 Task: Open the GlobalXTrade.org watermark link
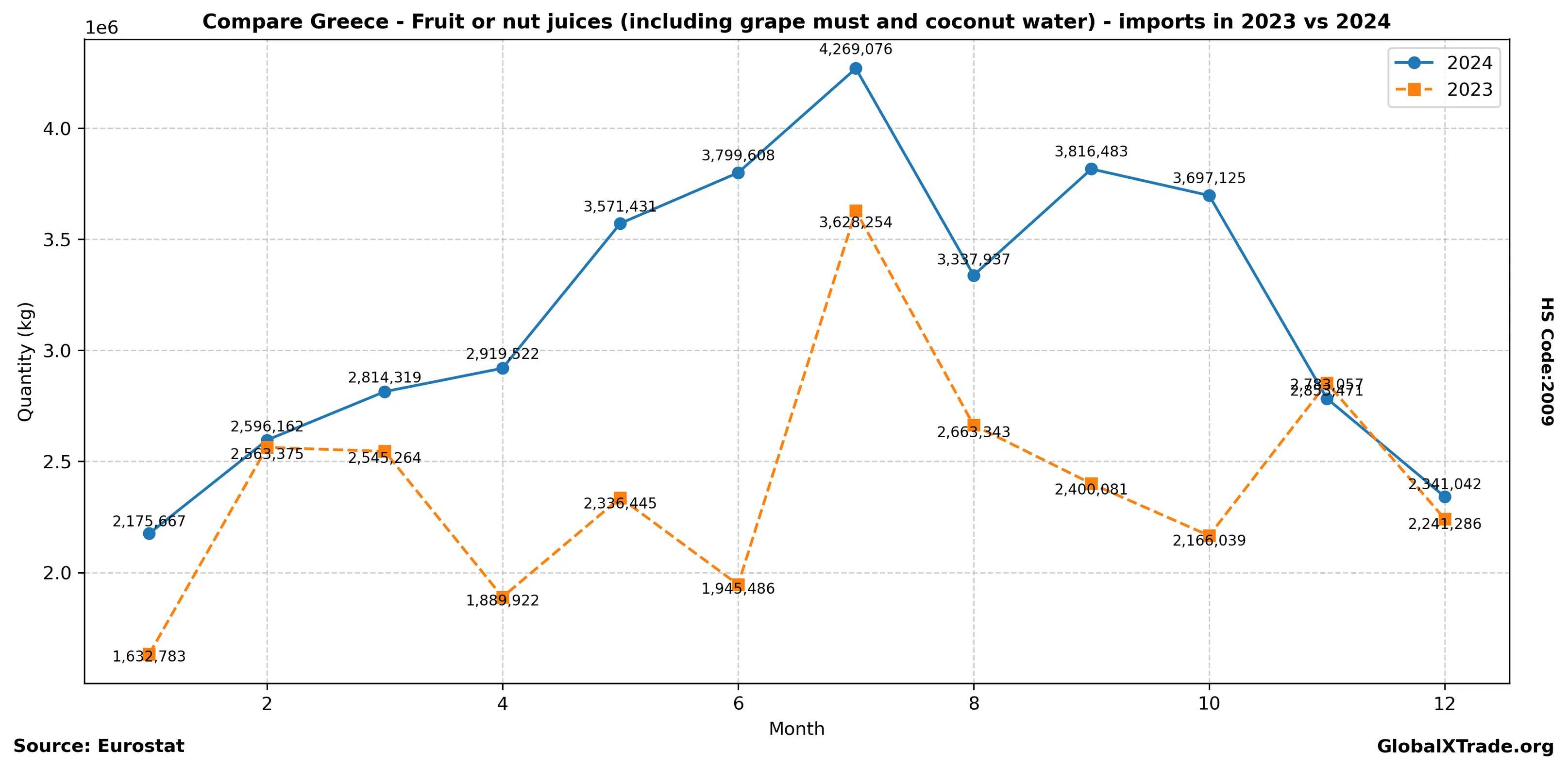click(x=1465, y=747)
